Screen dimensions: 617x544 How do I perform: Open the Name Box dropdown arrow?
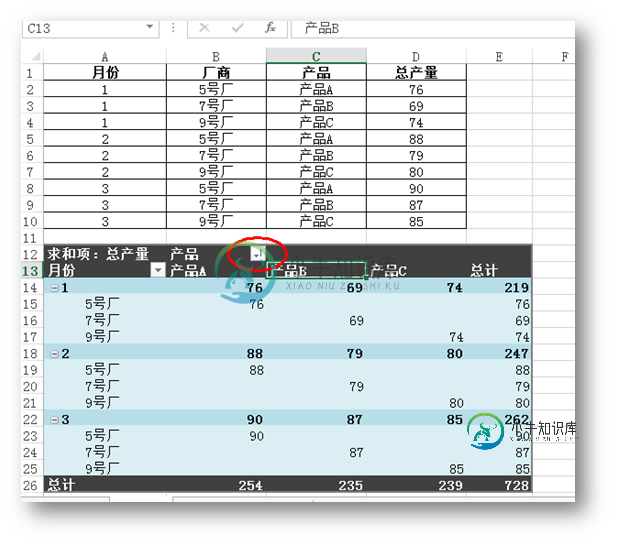(x=150, y=27)
